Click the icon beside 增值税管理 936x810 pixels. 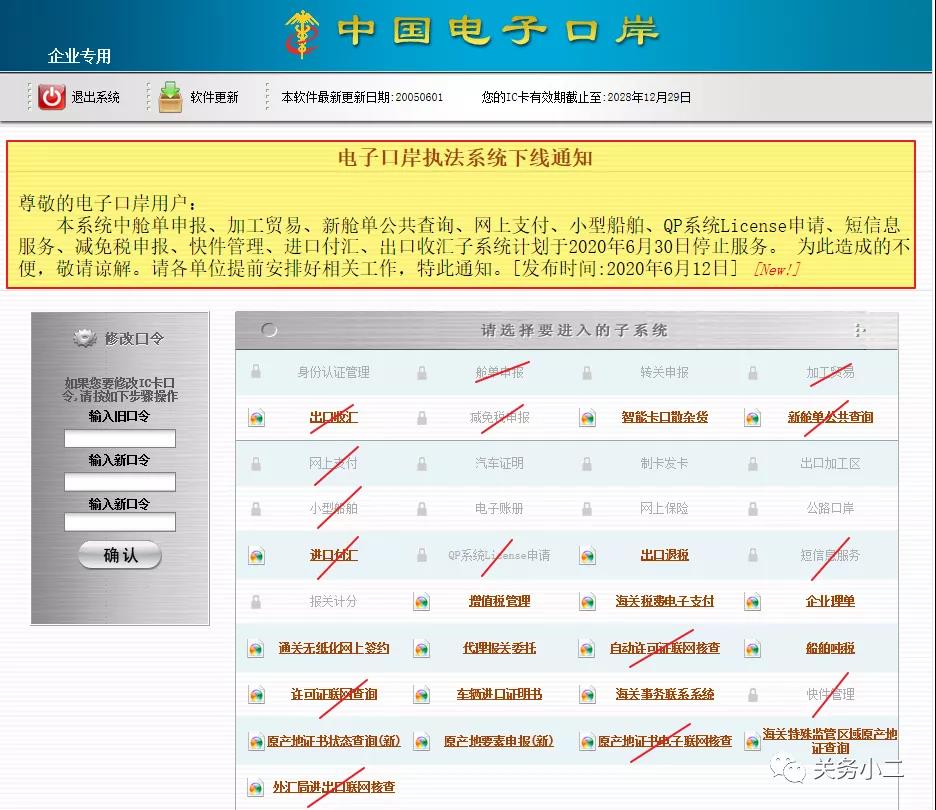pyautogui.click(x=421, y=602)
